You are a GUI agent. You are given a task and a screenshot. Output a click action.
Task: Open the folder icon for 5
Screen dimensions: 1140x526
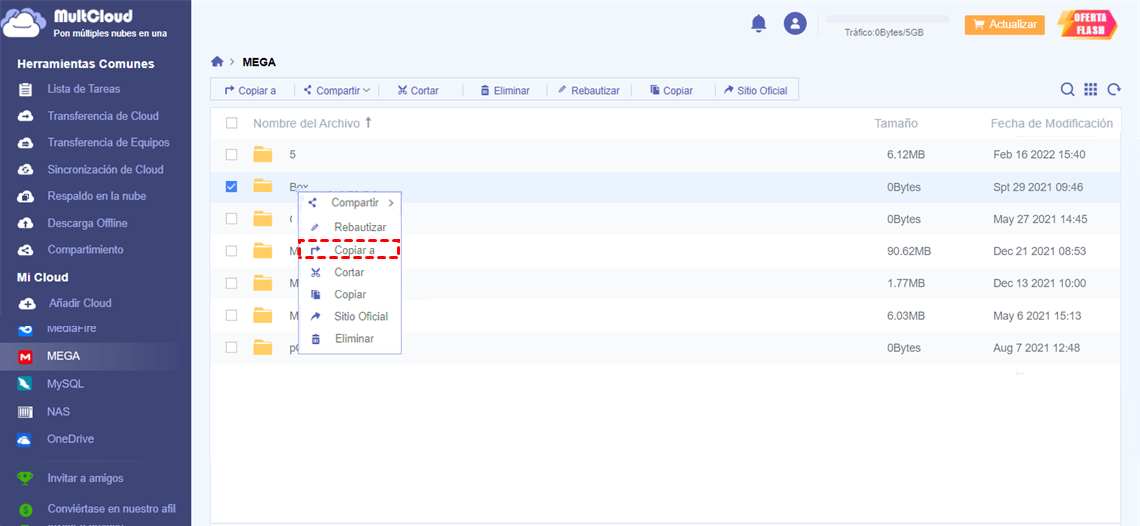(x=262, y=154)
